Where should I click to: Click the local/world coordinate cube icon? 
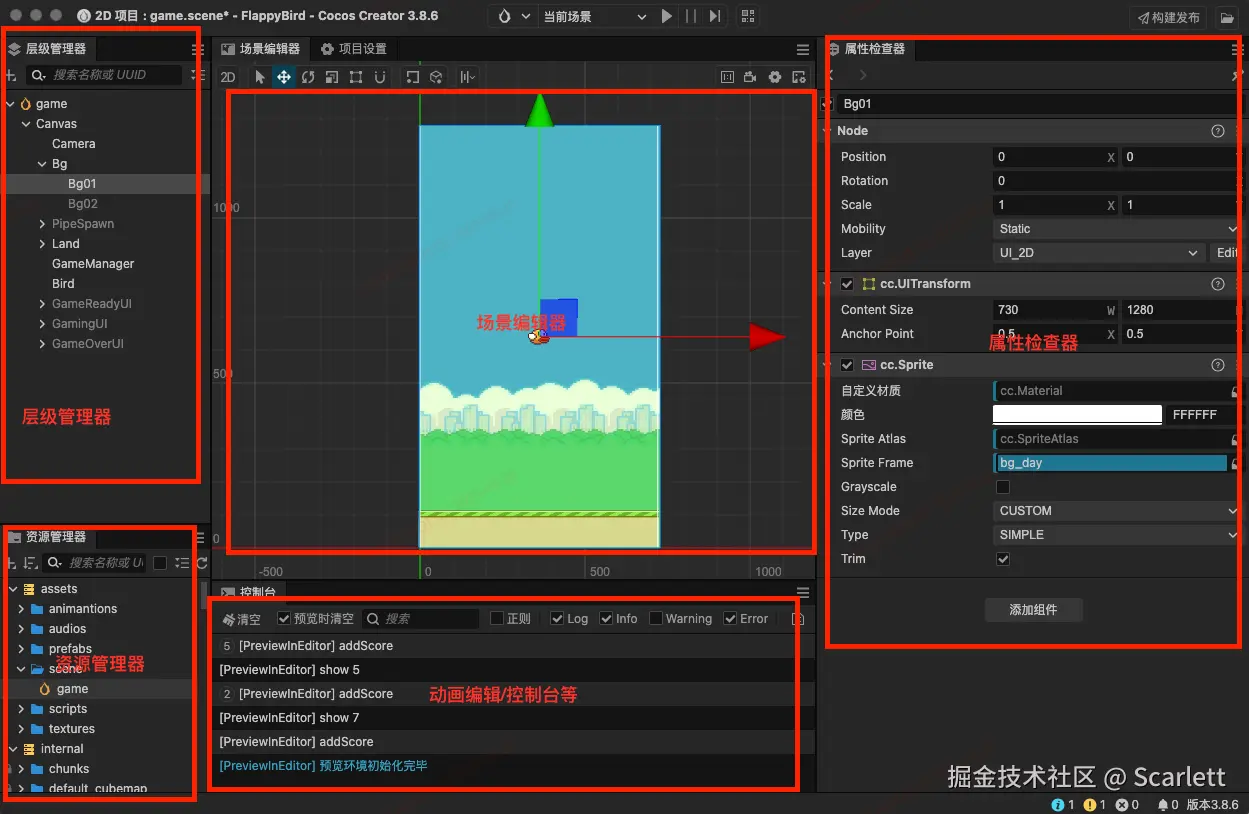coord(436,77)
